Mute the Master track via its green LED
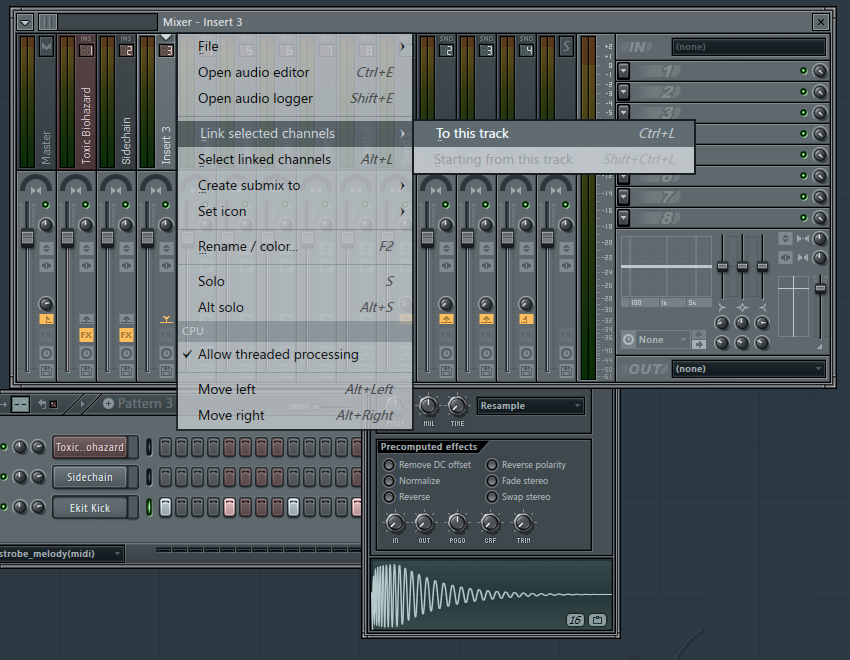Image resolution: width=850 pixels, height=660 pixels. (46, 205)
